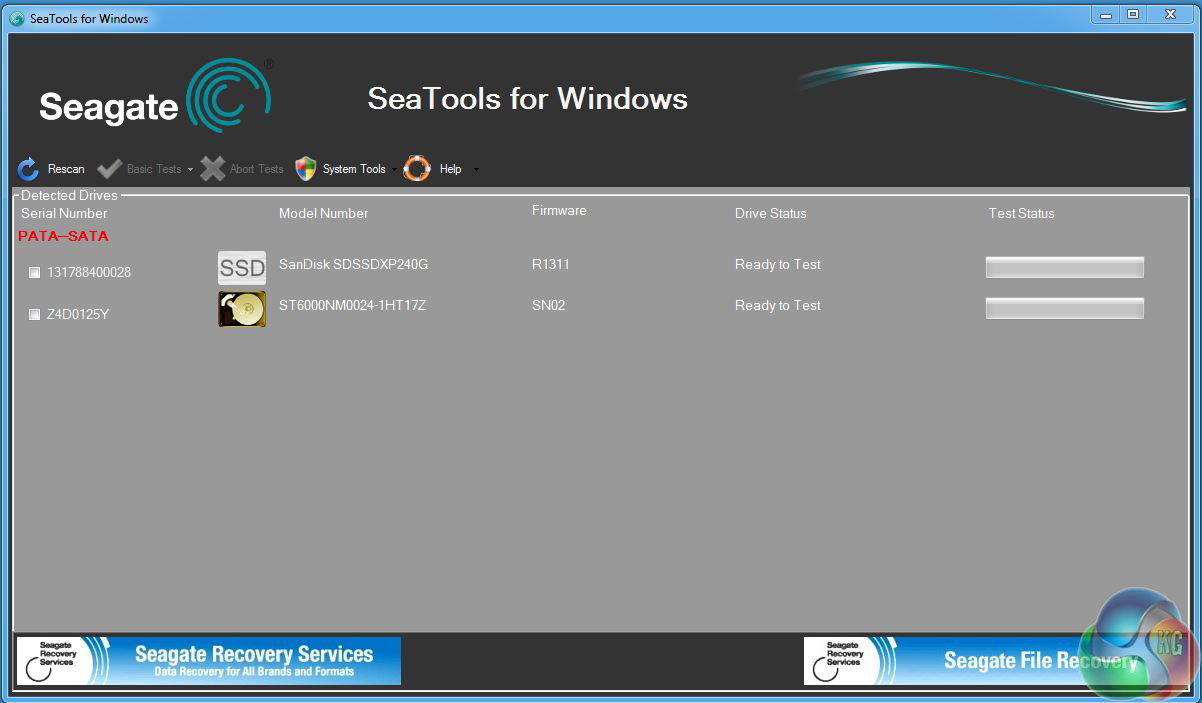The image size is (1202, 703).
Task: Click Ready to Test for SanDisk drive
Action: (x=777, y=264)
